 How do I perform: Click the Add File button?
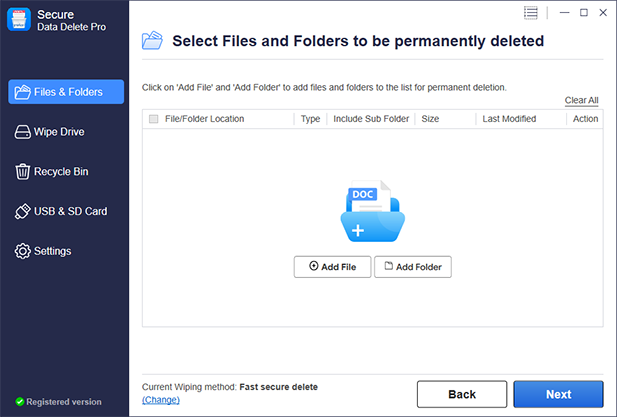point(332,267)
